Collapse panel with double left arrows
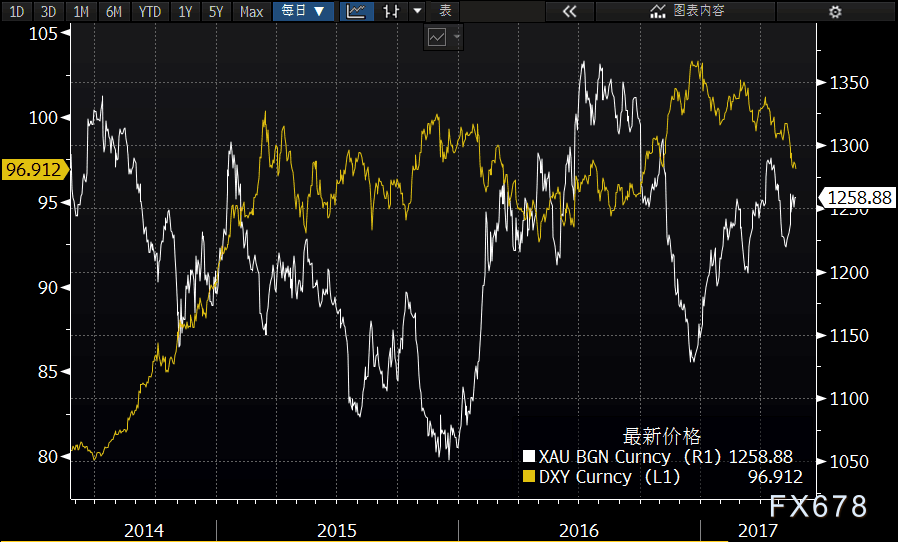The width and height of the screenshot is (898, 542). 569,11
